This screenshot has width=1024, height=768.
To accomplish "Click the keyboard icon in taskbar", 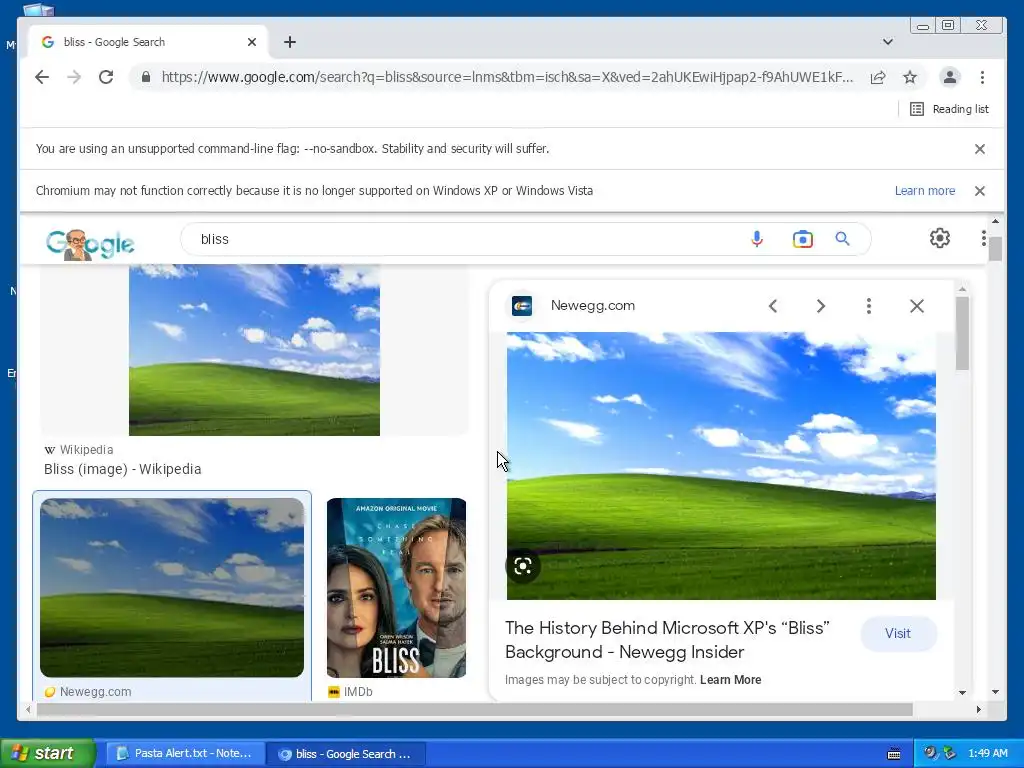I will tap(894, 754).
